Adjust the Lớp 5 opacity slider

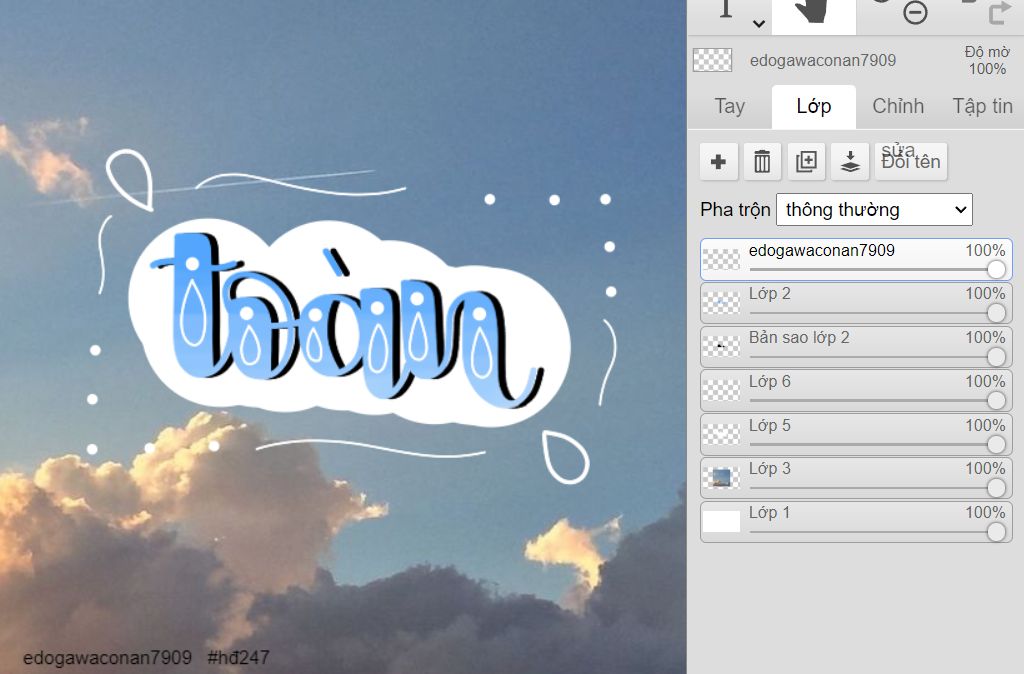[x=877, y=444]
